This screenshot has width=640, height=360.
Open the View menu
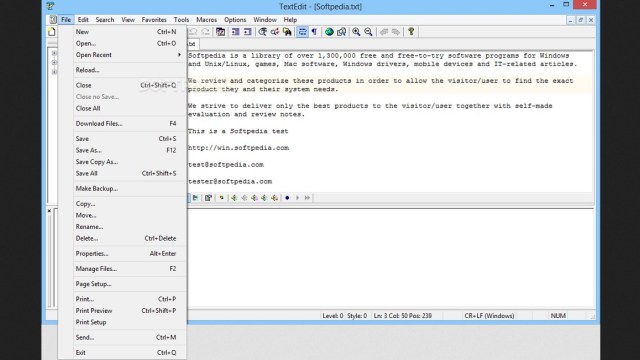pyautogui.click(x=128, y=20)
